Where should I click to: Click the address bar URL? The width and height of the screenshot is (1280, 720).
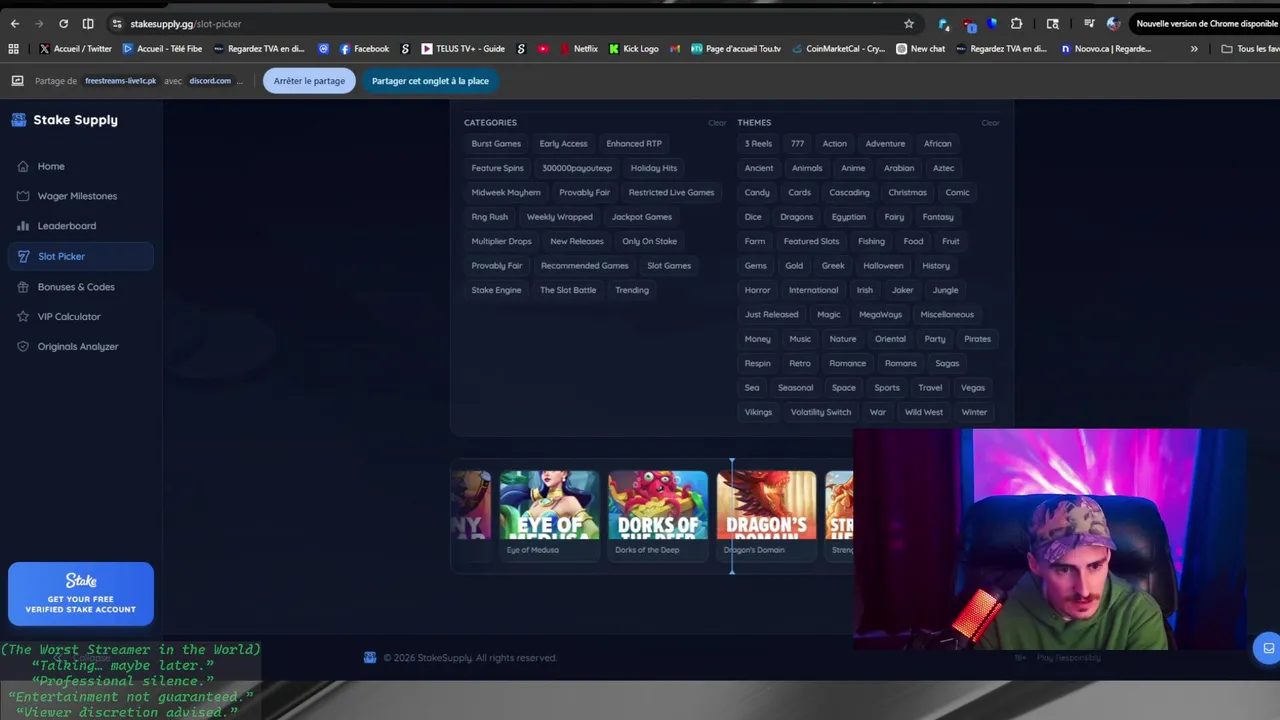pyautogui.click(x=185, y=23)
